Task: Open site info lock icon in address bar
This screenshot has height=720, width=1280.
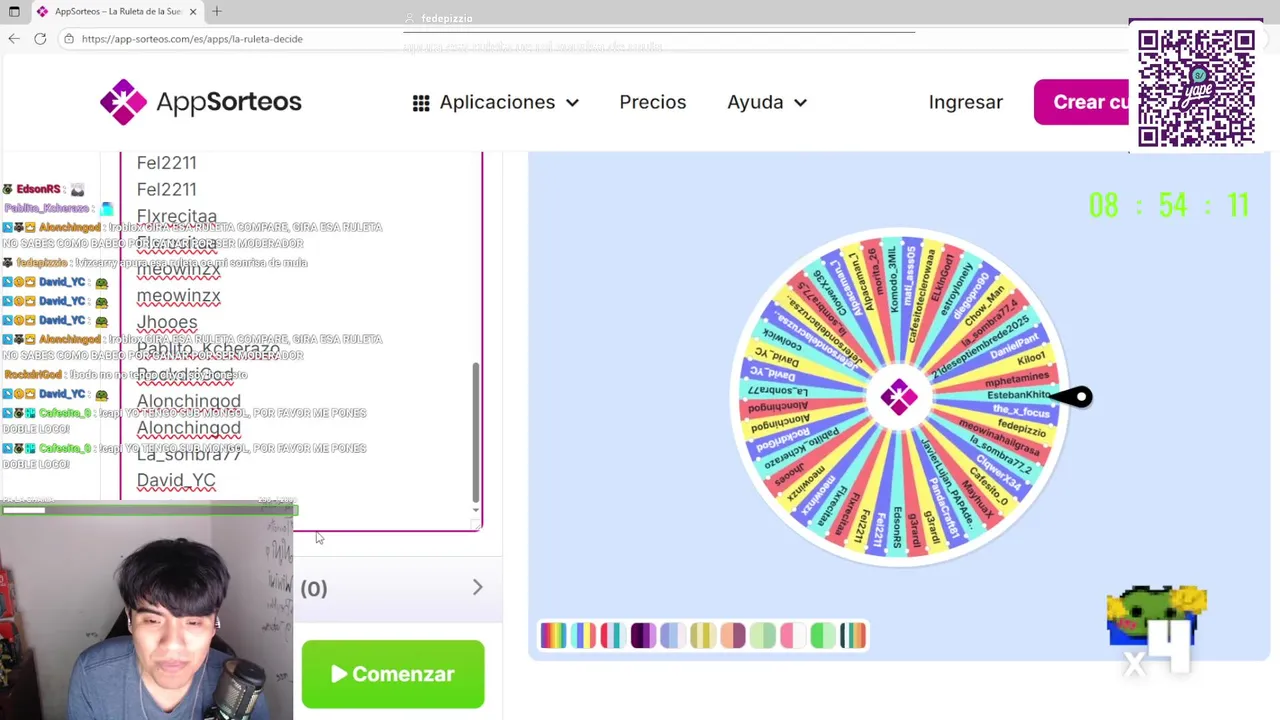Action: (x=68, y=39)
